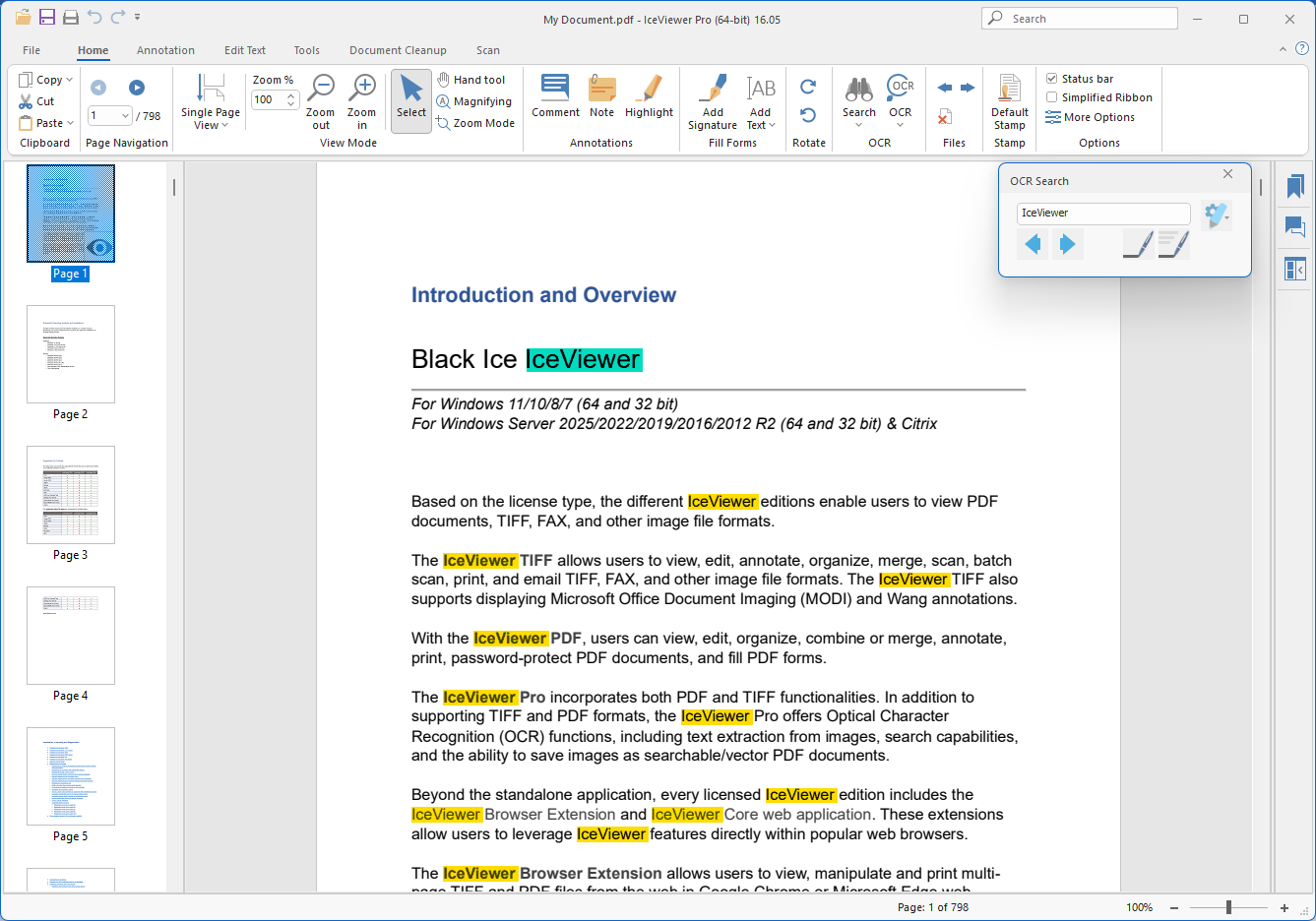Enable the Simplified Ribbon checkbox
This screenshot has width=1316, height=921.
pyautogui.click(x=1052, y=97)
